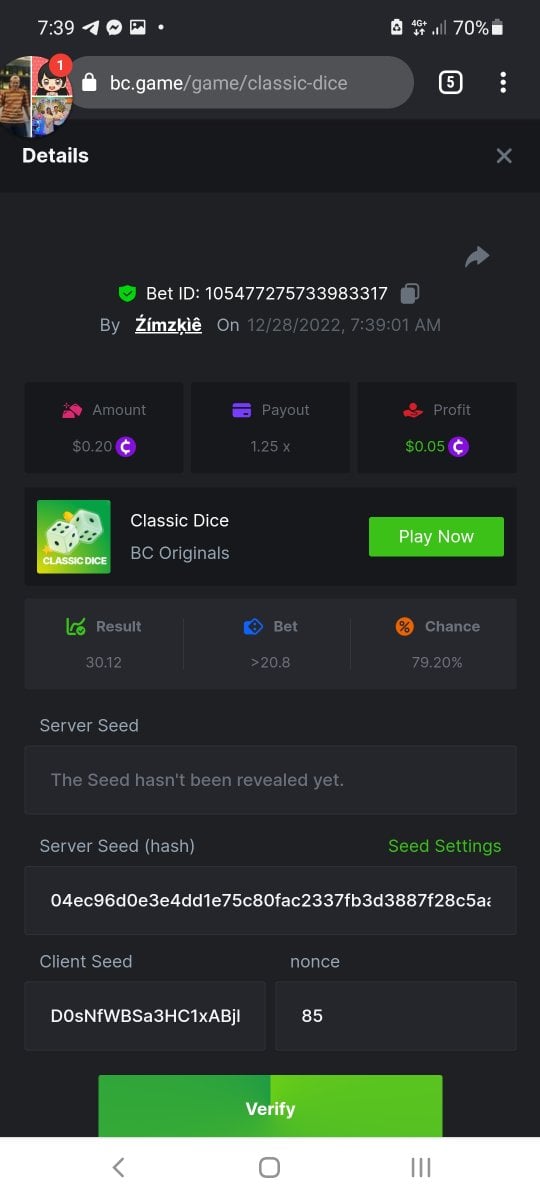
Task: Tap the nonce value field
Action: (x=396, y=1016)
